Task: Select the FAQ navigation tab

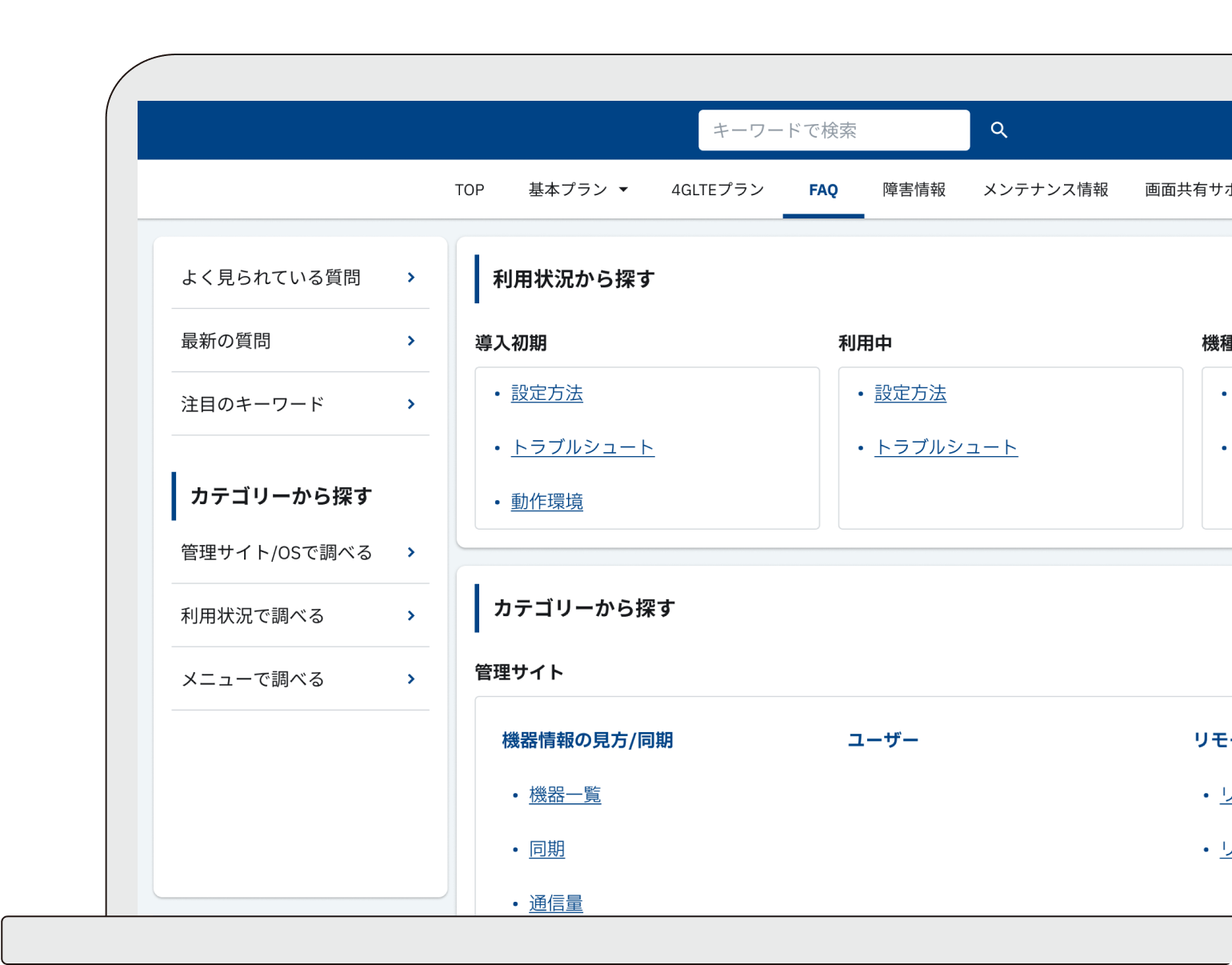Action: pos(823,190)
